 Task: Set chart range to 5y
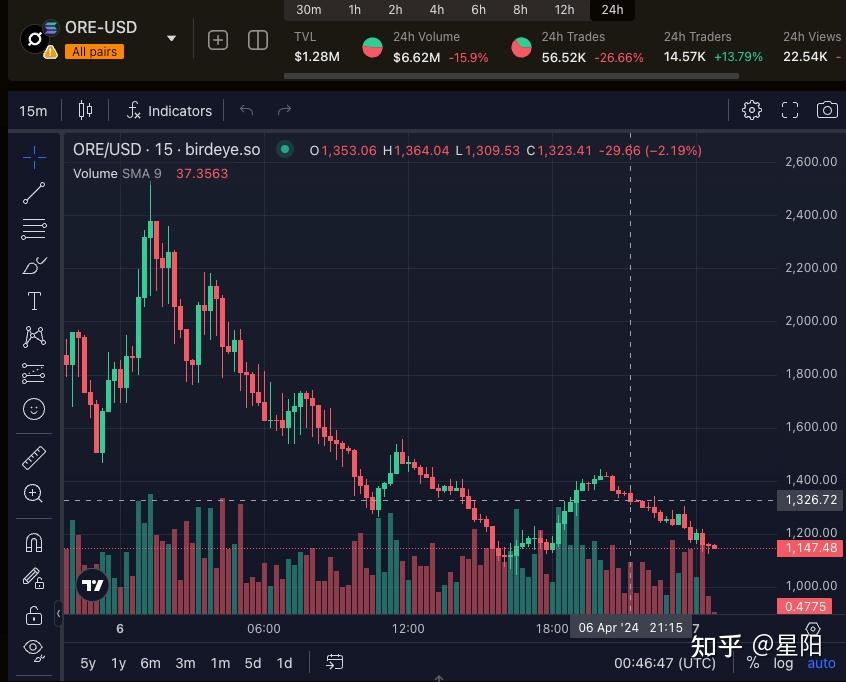tap(88, 663)
